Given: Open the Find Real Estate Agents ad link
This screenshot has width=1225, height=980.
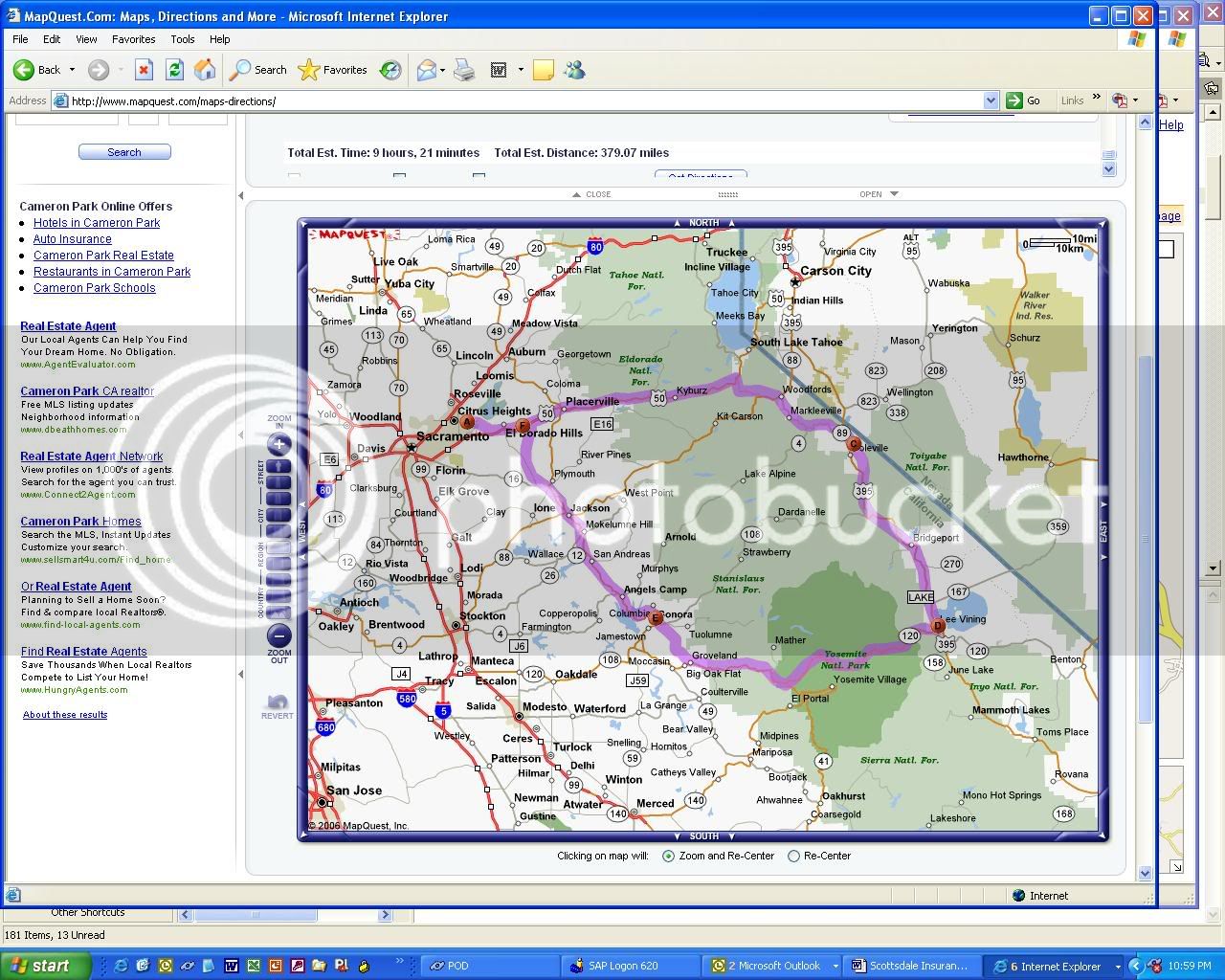Looking at the screenshot, I should coord(83,652).
